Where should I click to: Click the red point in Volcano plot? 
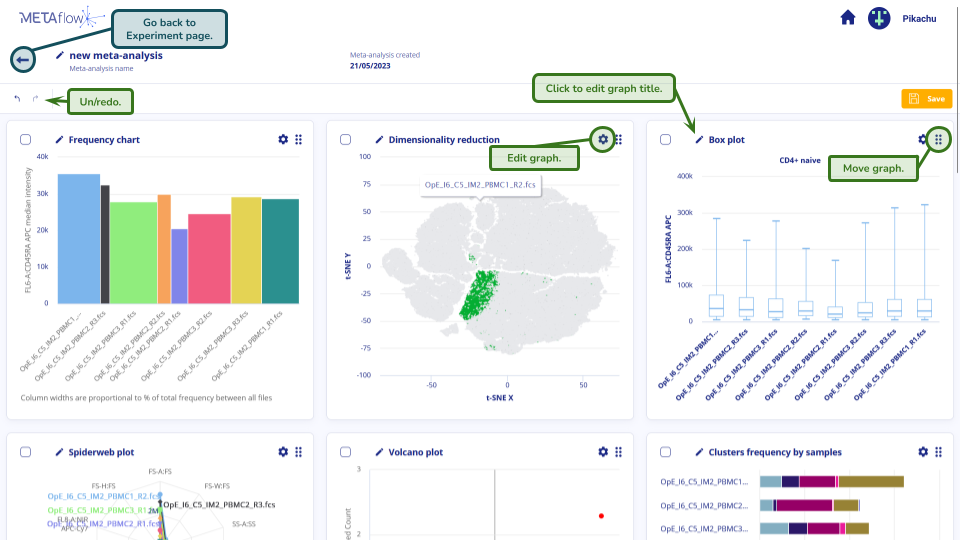[x=601, y=516]
